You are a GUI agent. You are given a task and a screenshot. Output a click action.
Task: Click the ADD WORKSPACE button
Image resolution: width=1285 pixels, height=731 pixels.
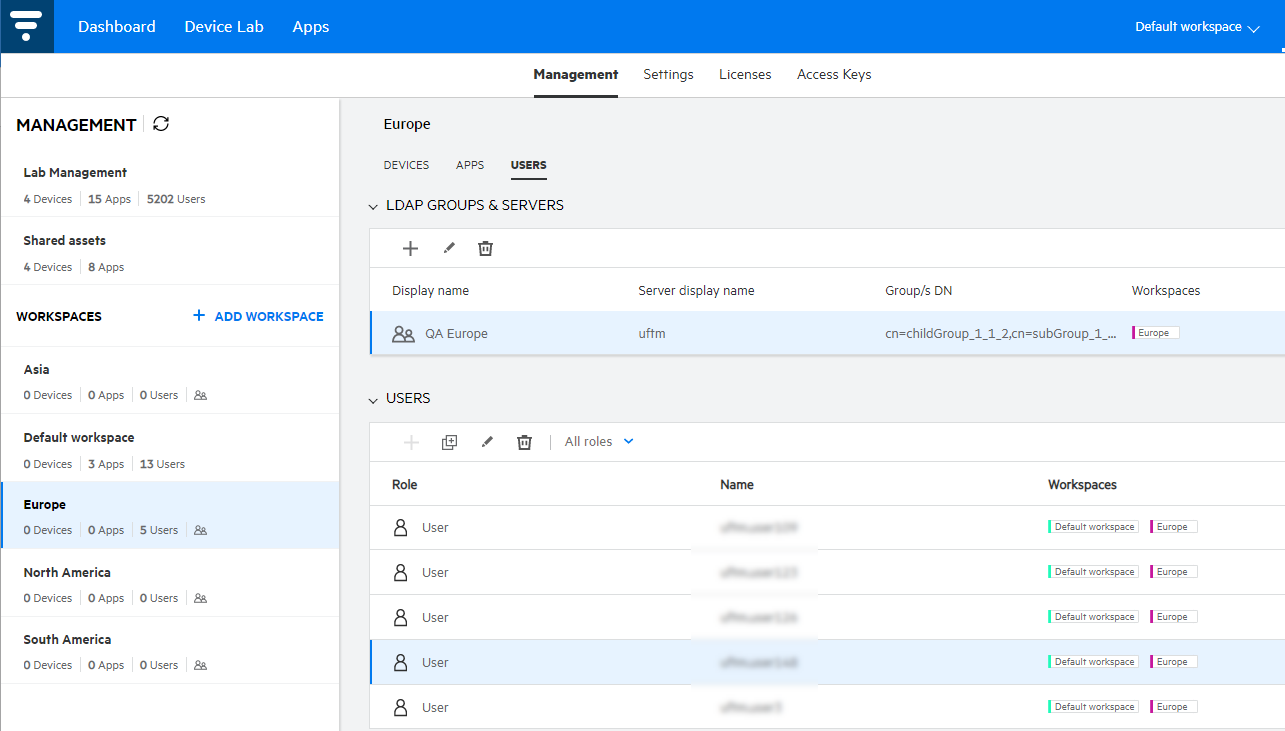pos(258,316)
